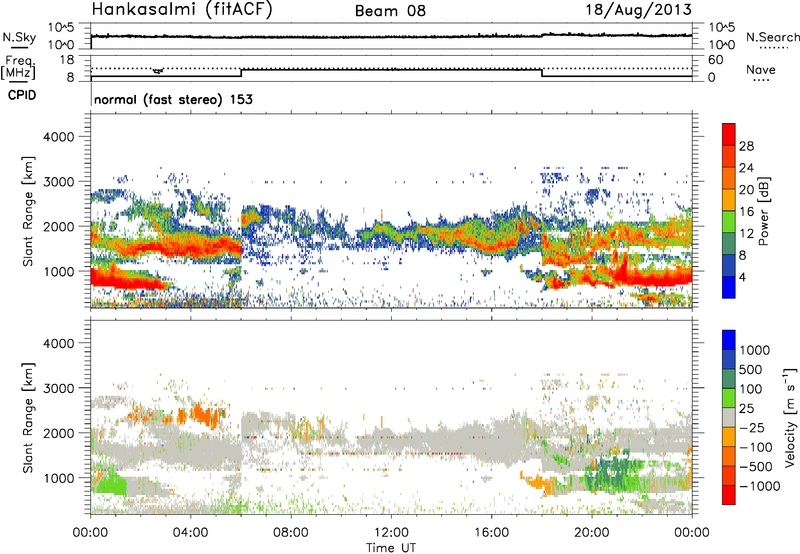Click the '04:00' time axis label
The height and width of the screenshot is (554, 800).
pos(191,533)
